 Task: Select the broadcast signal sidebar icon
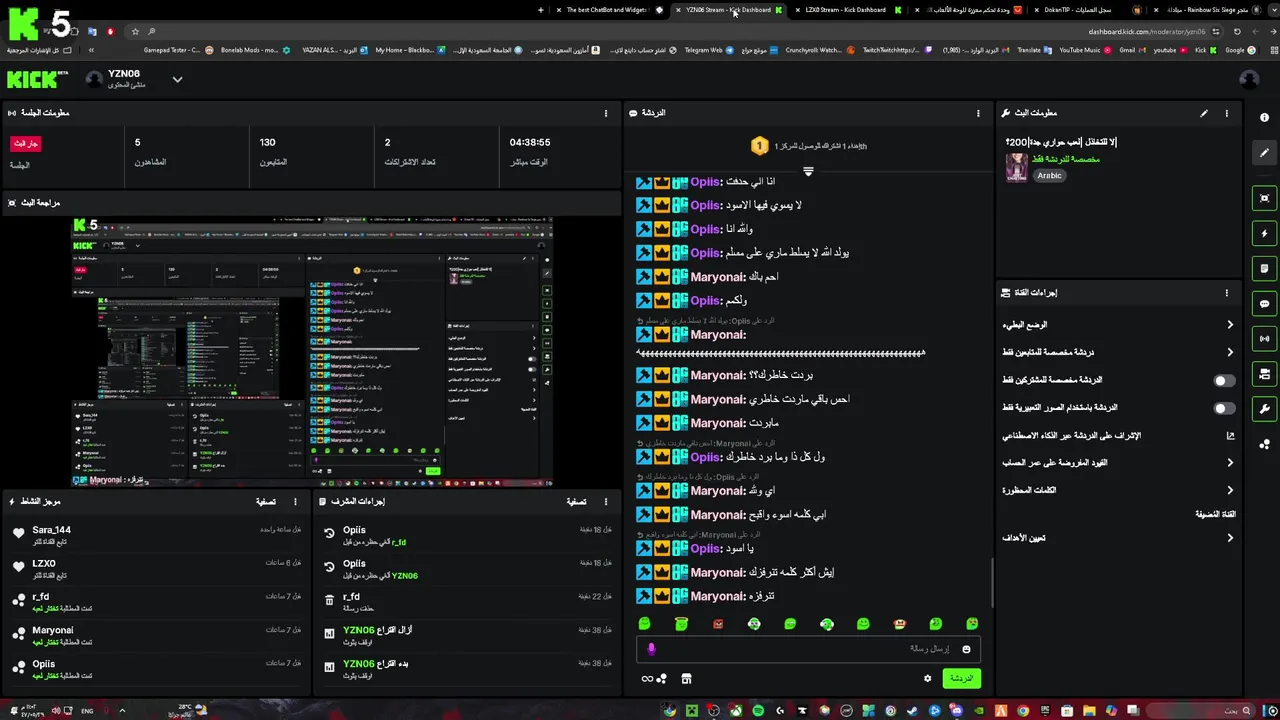(1265, 339)
